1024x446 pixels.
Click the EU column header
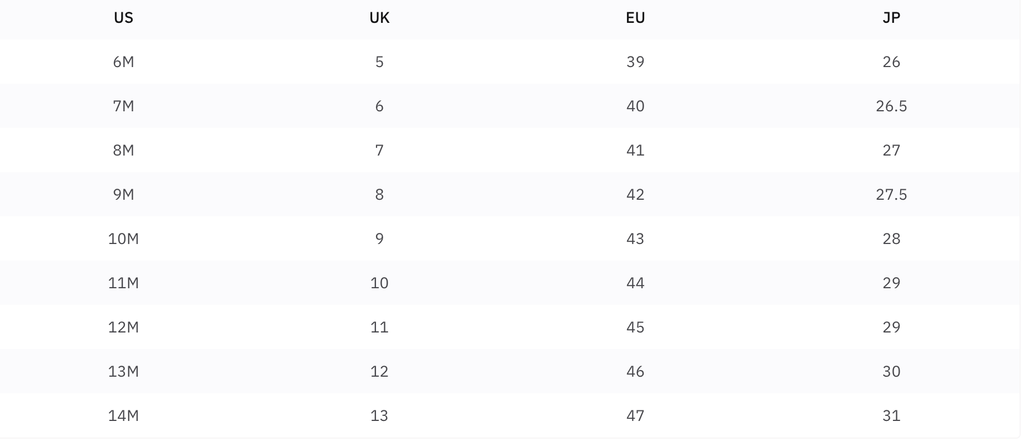635,18
